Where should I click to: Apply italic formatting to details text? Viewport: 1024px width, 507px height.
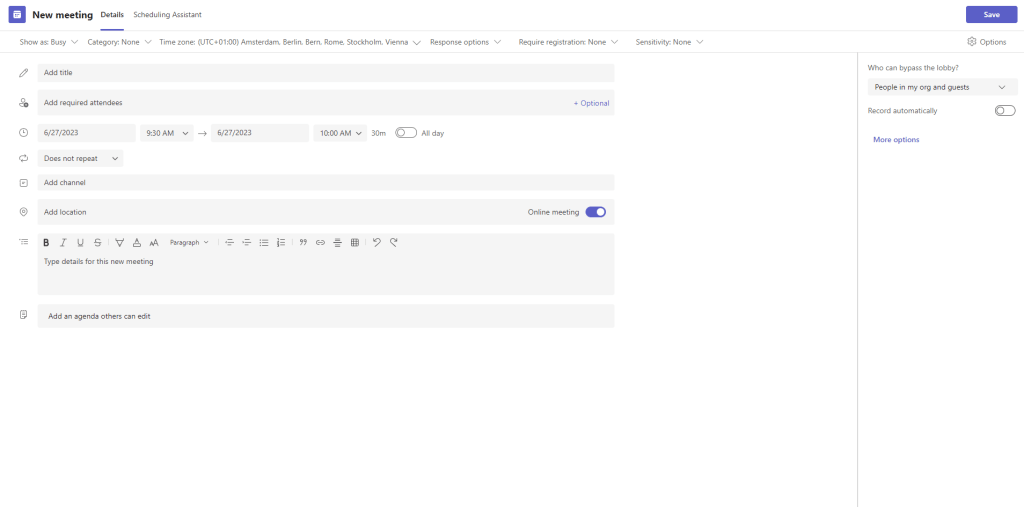63,242
